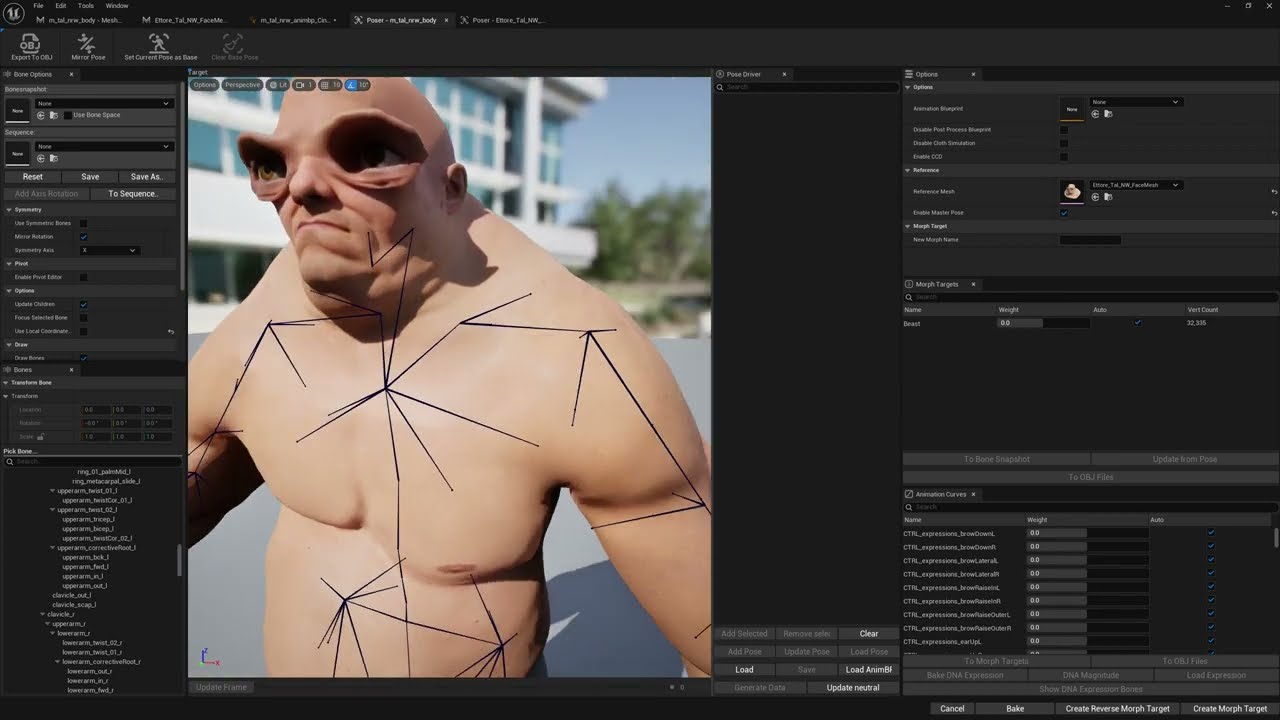This screenshot has height=720, width=1280.
Task: Click the viewport camera speed icon
Action: 304,85
